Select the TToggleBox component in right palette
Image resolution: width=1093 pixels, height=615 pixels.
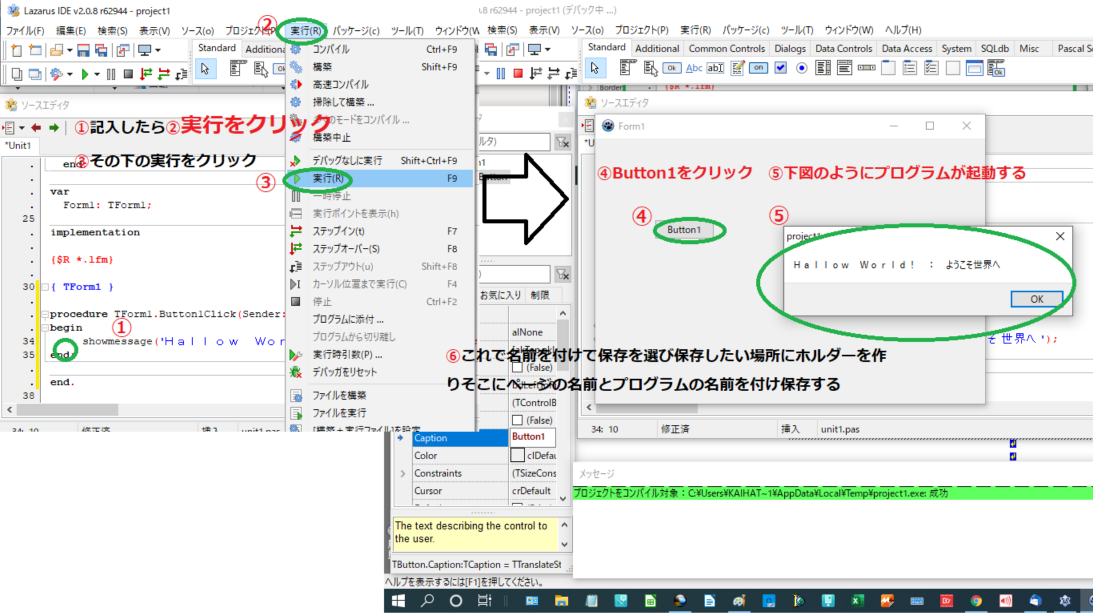click(x=758, y=68)
